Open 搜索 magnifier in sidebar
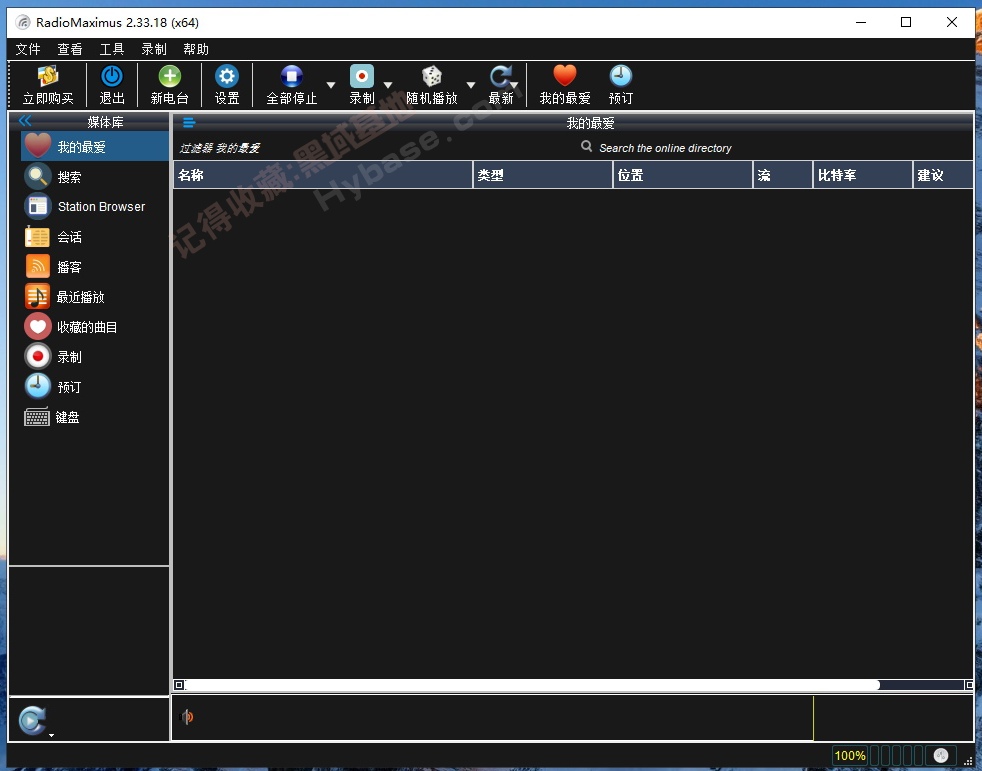982x771 pixels. (95, 177)
